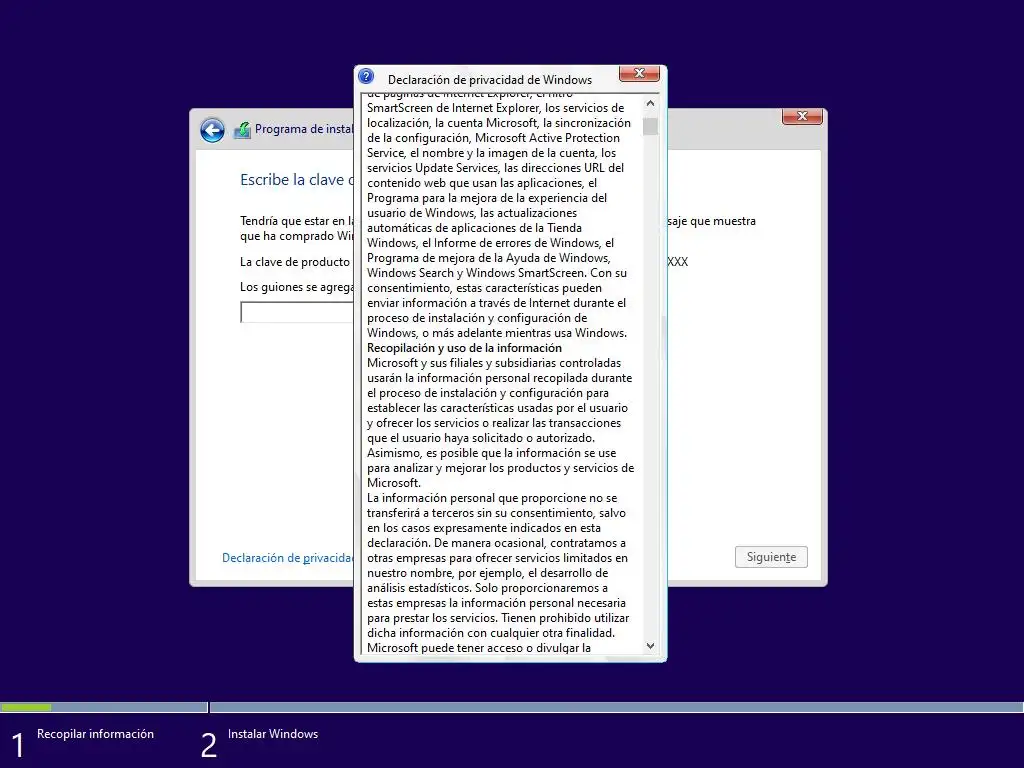Screen dimensions: 1024x768
Task: Click the 'Los guiones se agrega' text in setup window
Action: coord(296,287)
